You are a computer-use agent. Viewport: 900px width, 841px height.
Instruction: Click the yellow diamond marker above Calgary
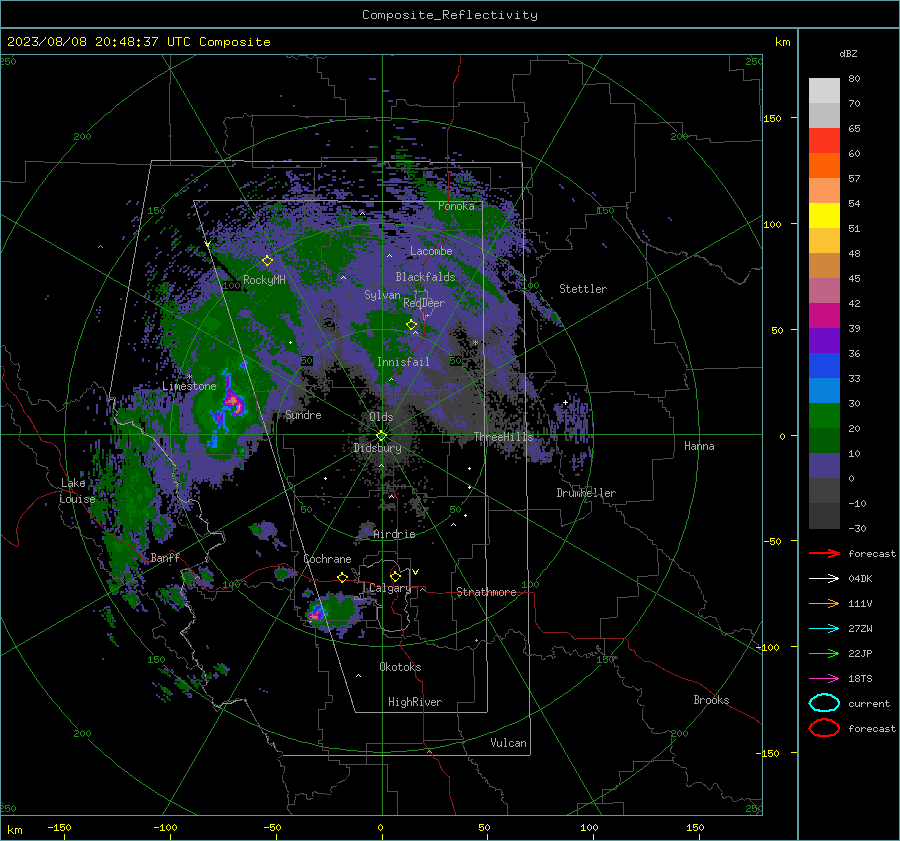pos(395,576)
